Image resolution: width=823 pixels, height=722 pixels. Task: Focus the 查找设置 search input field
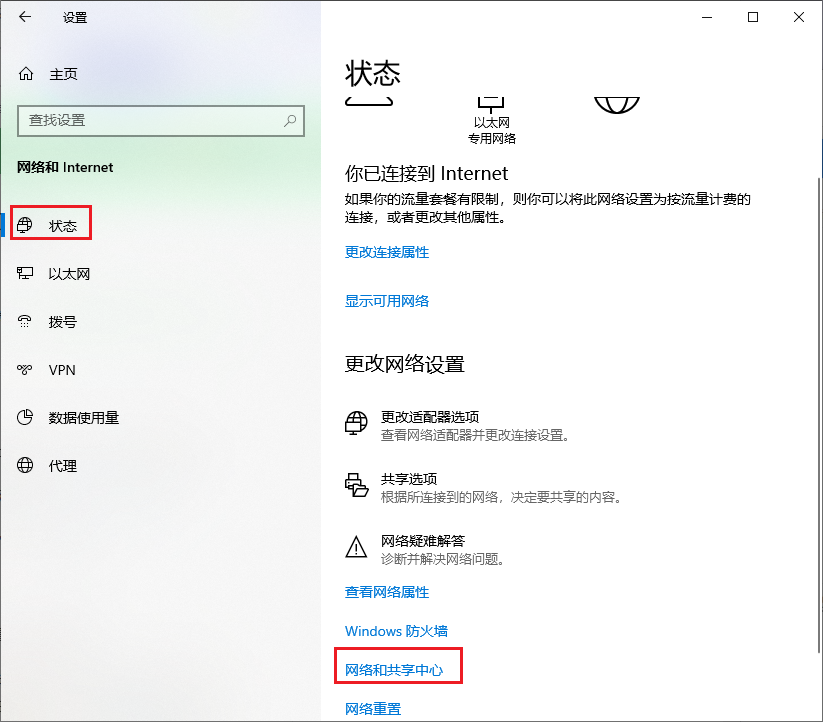coord(161,121)
